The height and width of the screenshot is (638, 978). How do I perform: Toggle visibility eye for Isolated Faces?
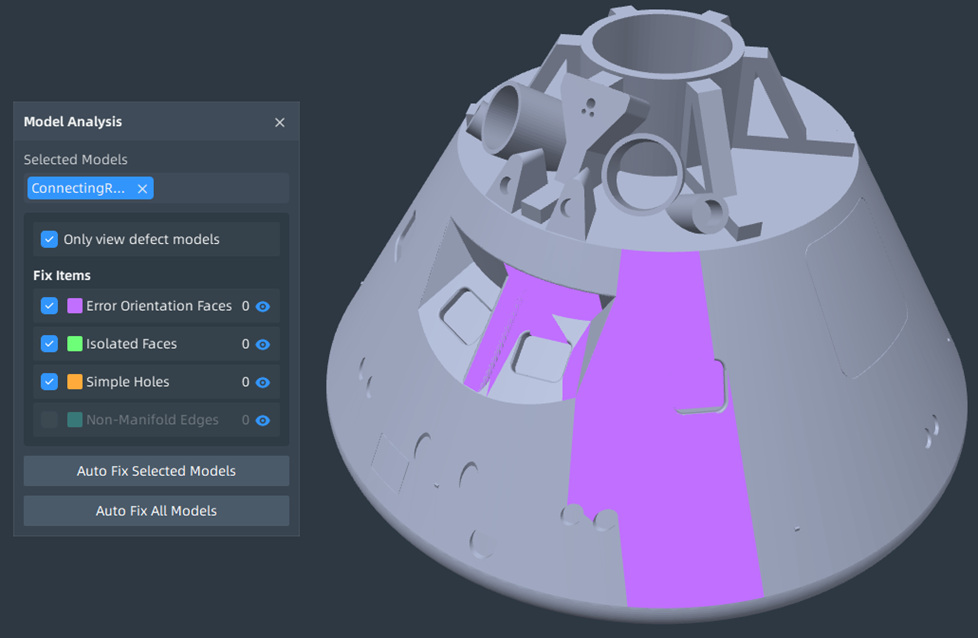pos(263,344)
